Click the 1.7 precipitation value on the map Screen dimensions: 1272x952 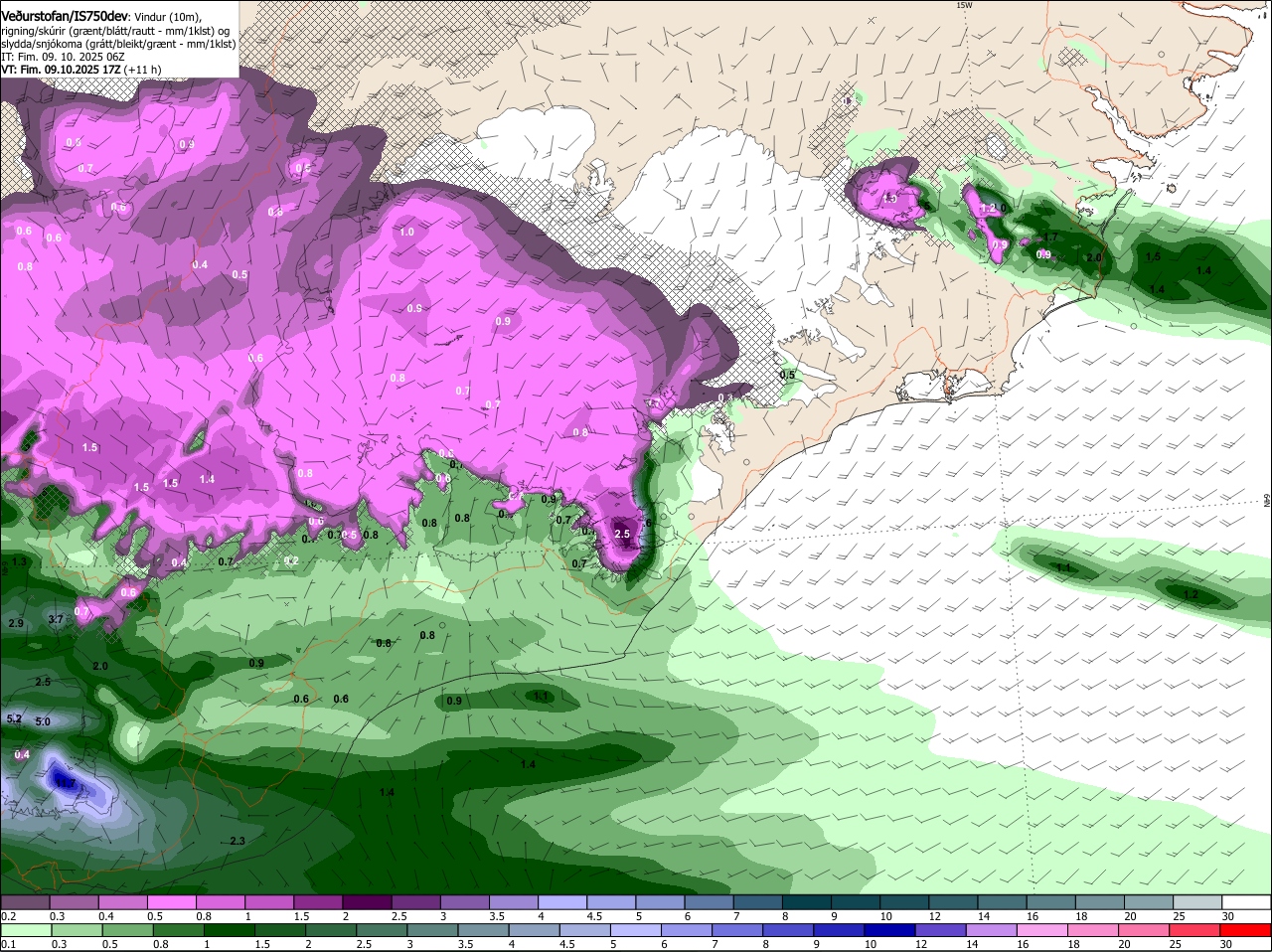point(1049,238)
